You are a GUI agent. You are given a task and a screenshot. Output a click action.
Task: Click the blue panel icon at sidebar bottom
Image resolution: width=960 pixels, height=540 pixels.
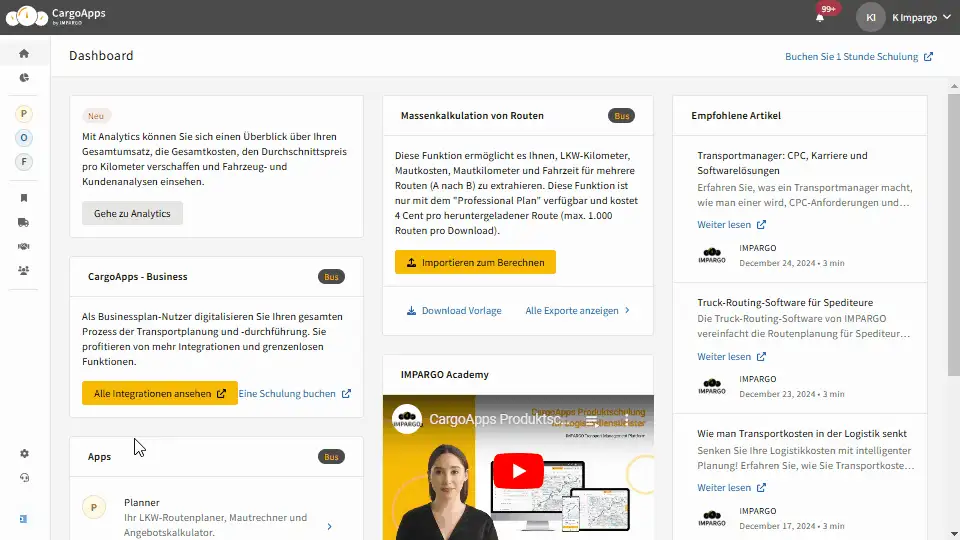click(x=23, y=519)
